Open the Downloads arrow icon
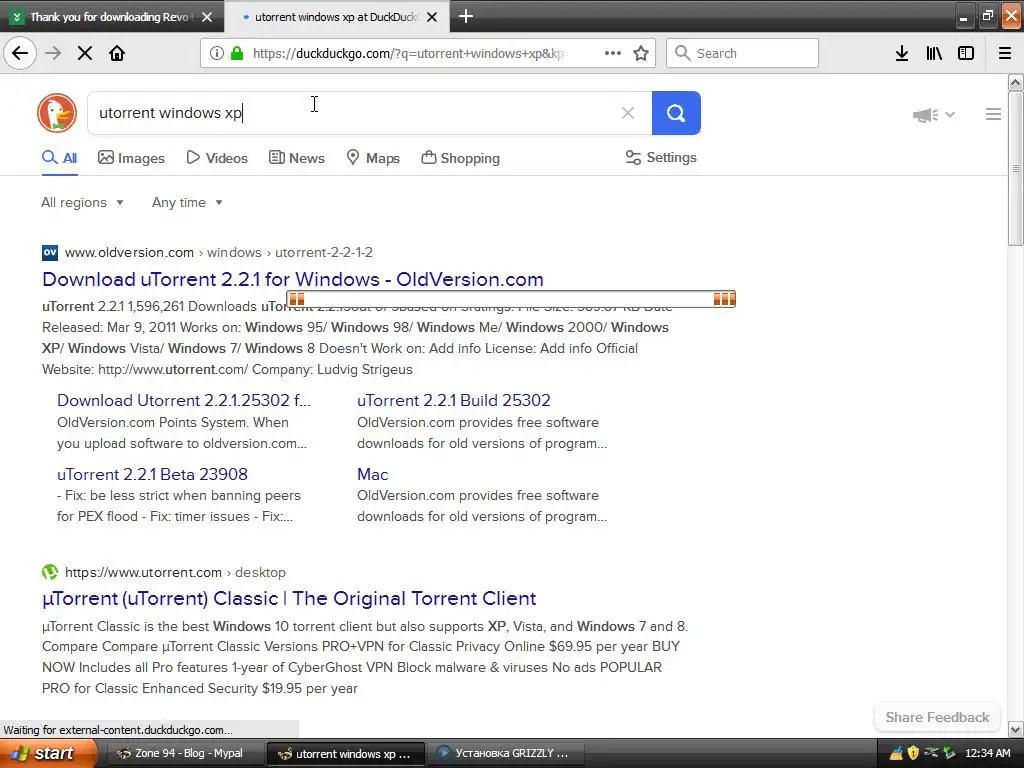The image size is (1024, 768). pyautogui.click(x=902, y=53)
